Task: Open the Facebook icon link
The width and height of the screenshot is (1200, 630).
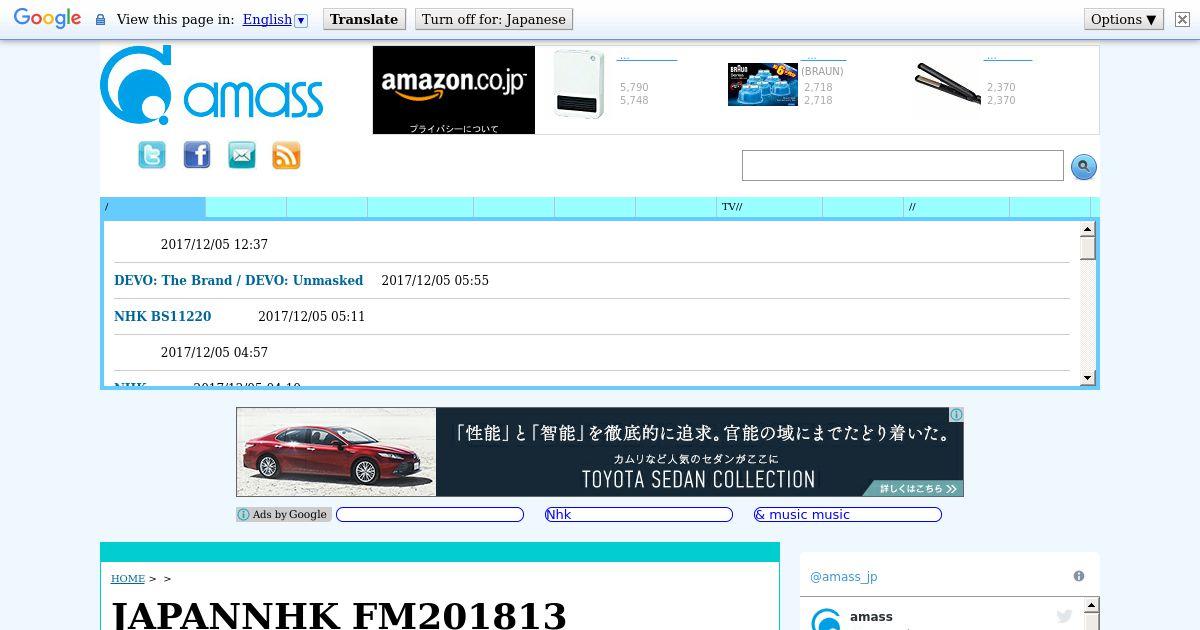Action: 197,155
